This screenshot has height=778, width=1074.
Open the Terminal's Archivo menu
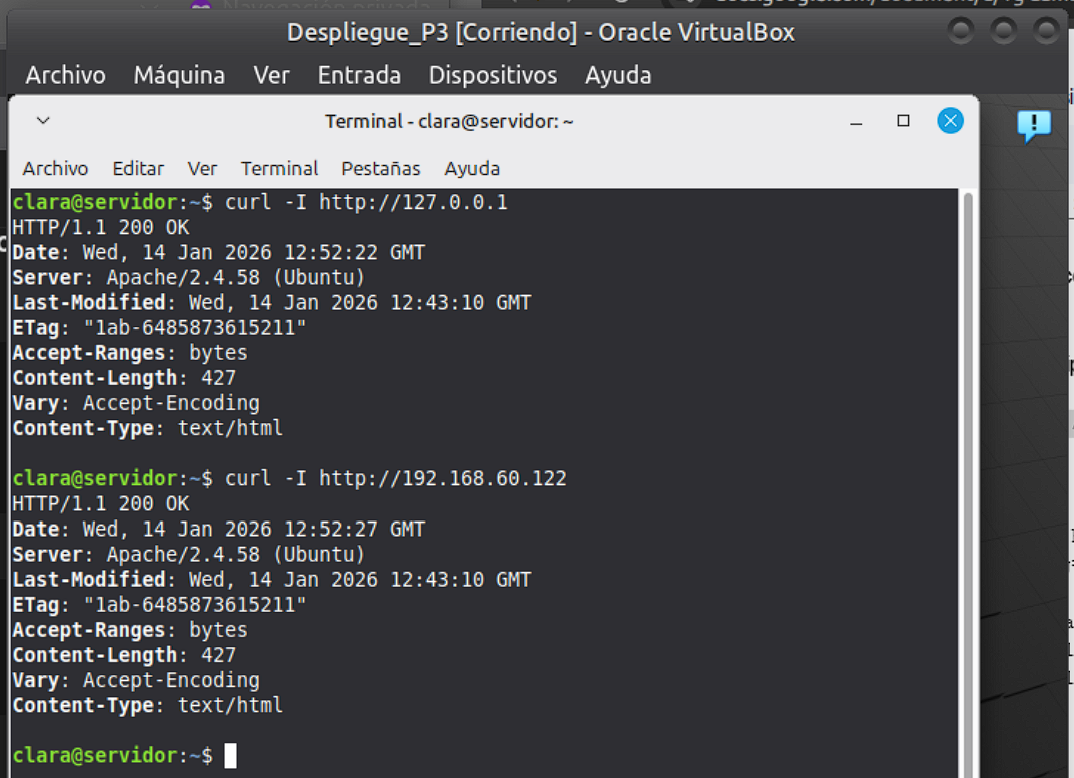point(55,168)
